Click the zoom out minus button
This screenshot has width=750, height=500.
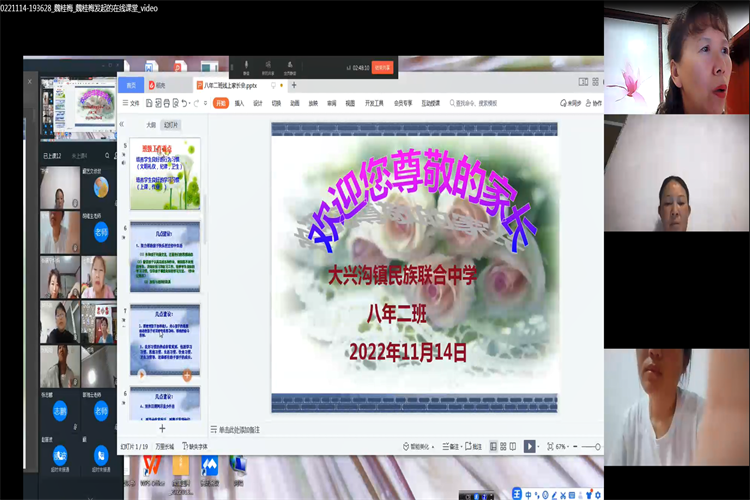tap(575, 446)
